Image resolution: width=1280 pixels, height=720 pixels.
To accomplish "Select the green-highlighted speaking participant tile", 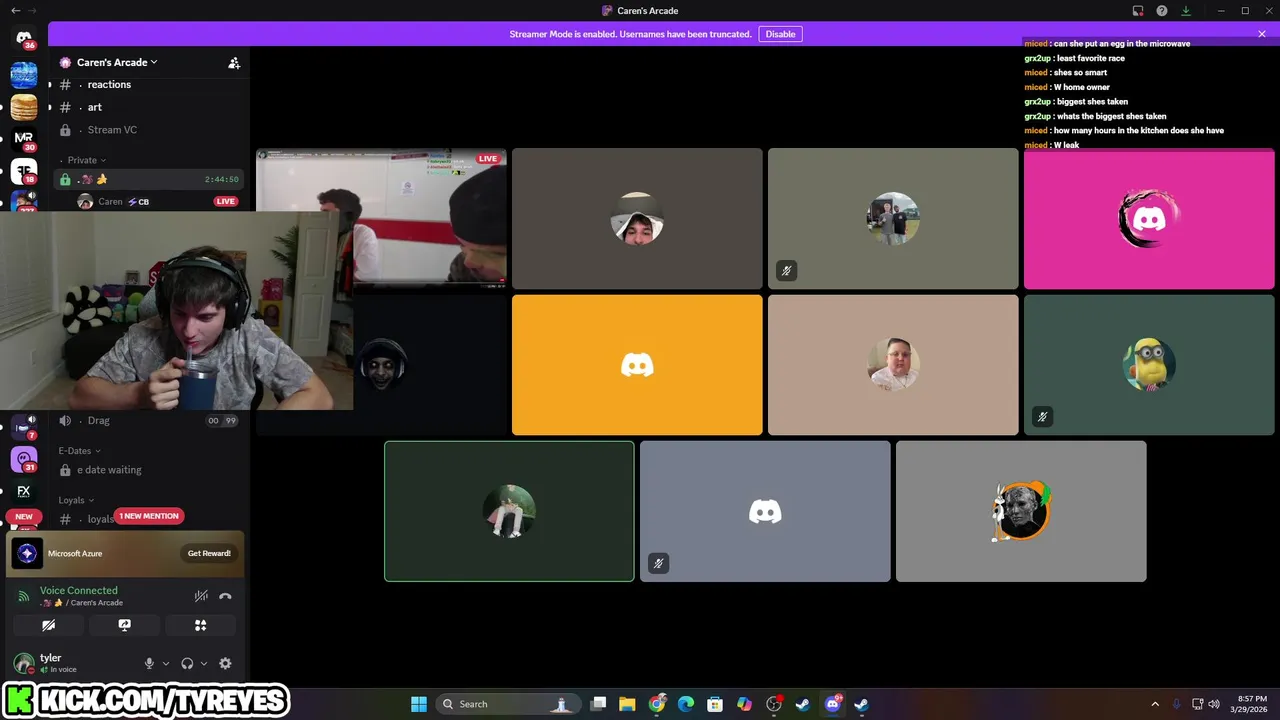I will pos(509,511).
